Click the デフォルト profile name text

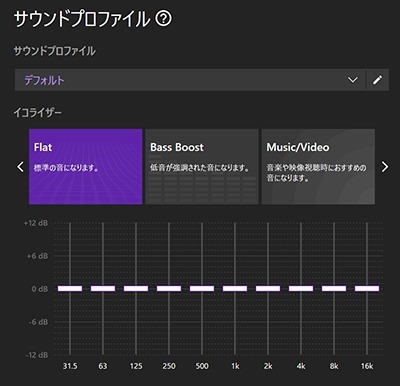[44, 80]
